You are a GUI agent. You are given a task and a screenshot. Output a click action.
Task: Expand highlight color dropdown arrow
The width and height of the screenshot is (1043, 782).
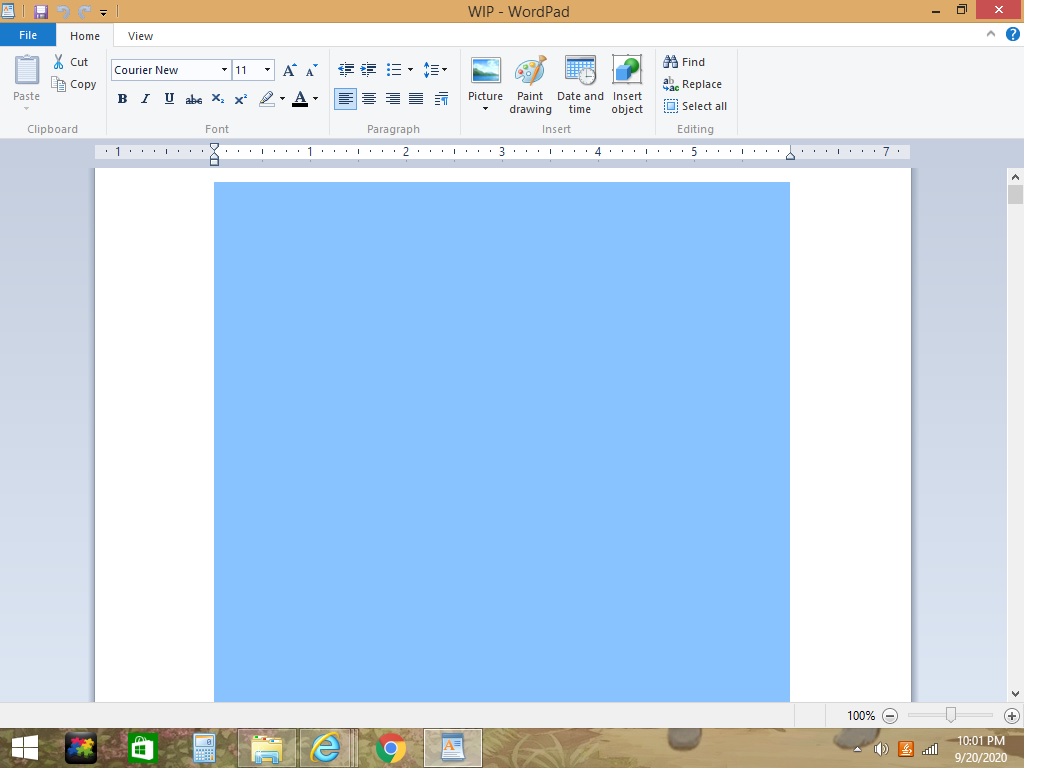[x=283, y=100]
